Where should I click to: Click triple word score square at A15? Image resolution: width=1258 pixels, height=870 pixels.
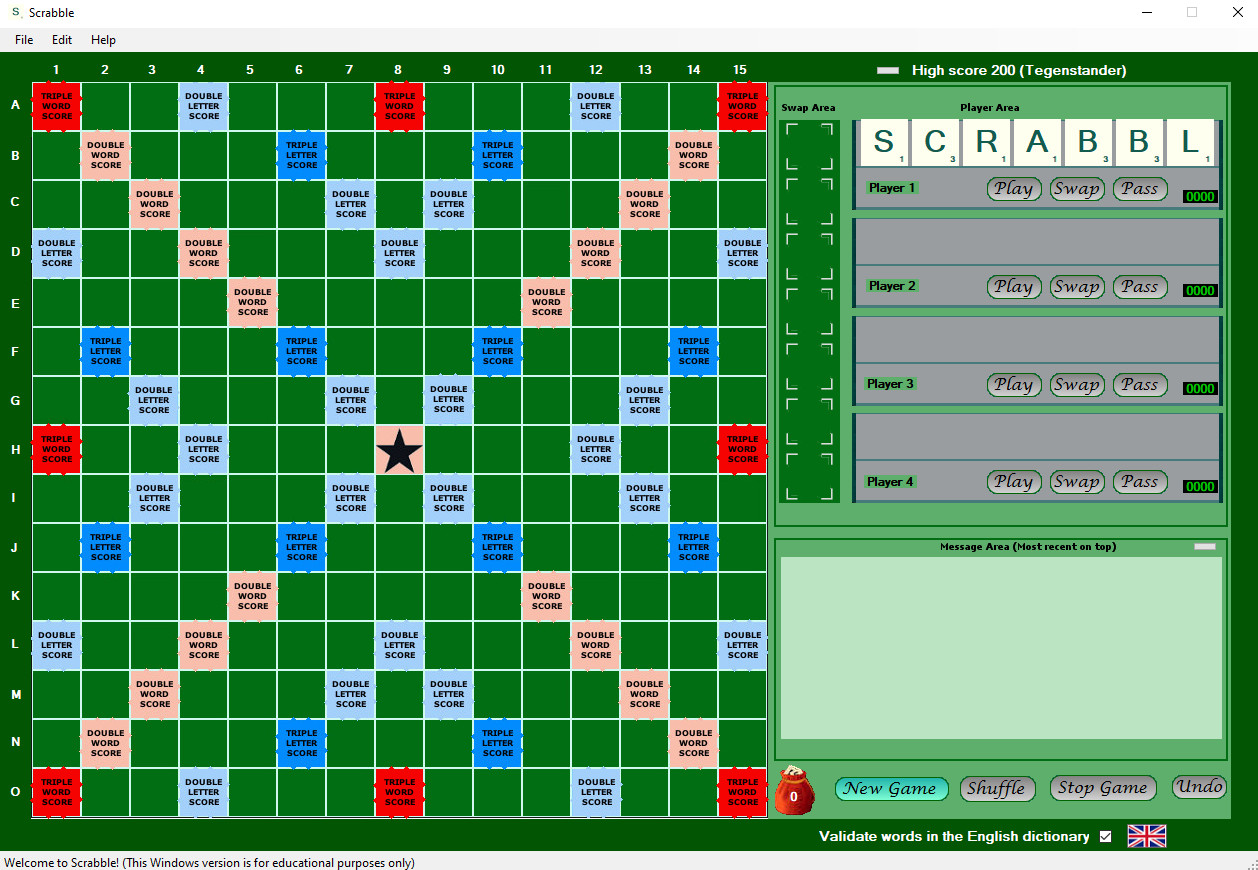(742, 106)
